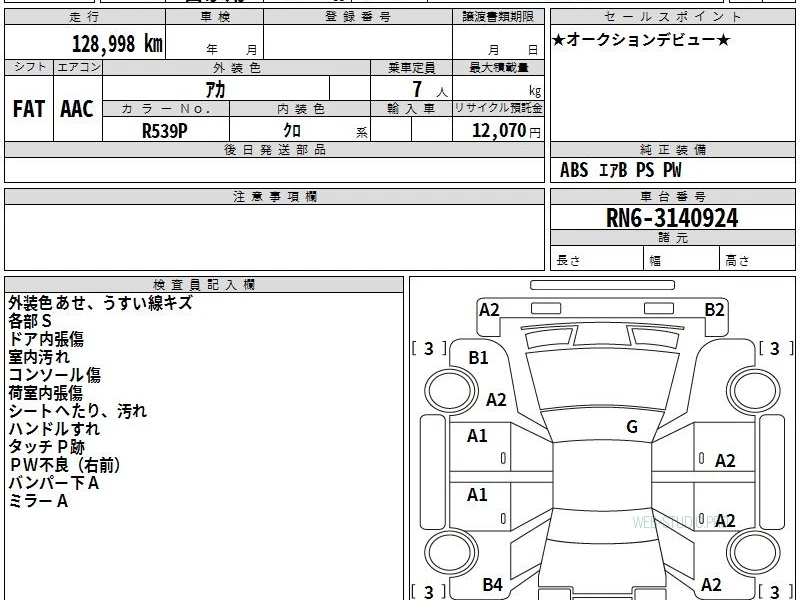This screenshot has width=800, height=600.
Task: Select PW in the equipment list
Action: [x=672, y=170]
